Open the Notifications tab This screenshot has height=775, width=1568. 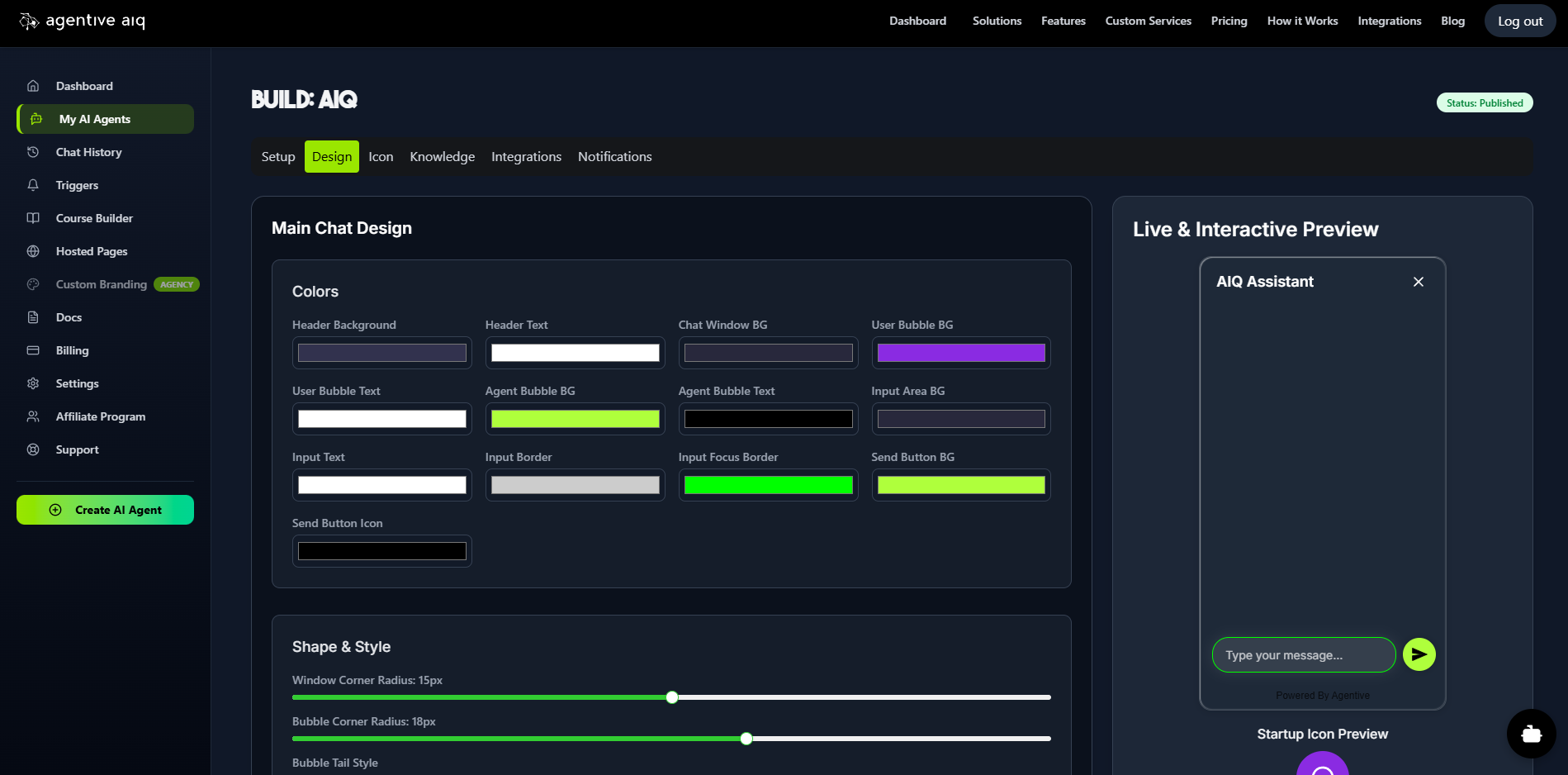[x=614, y=156]
